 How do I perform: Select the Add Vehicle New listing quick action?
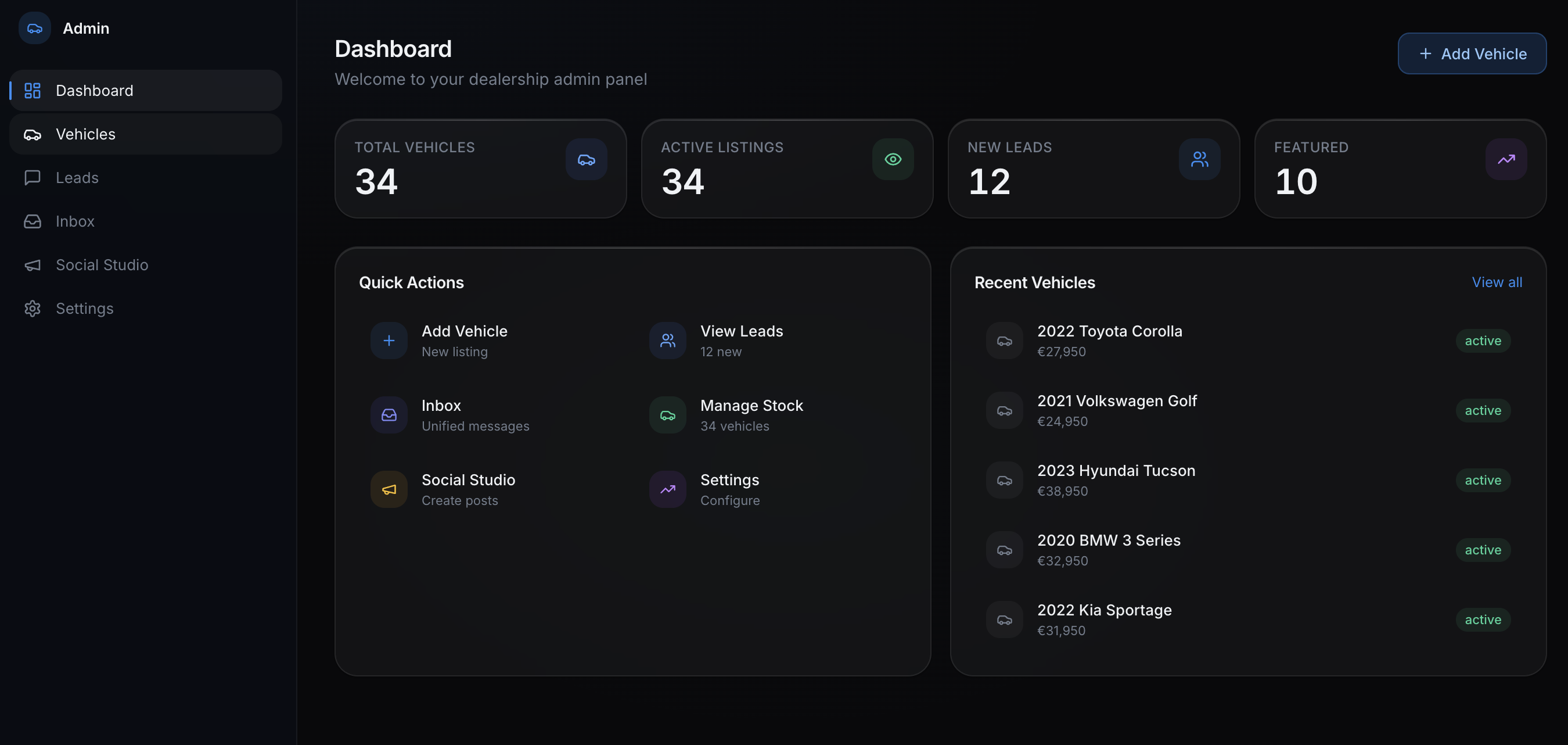click(493, 341)
